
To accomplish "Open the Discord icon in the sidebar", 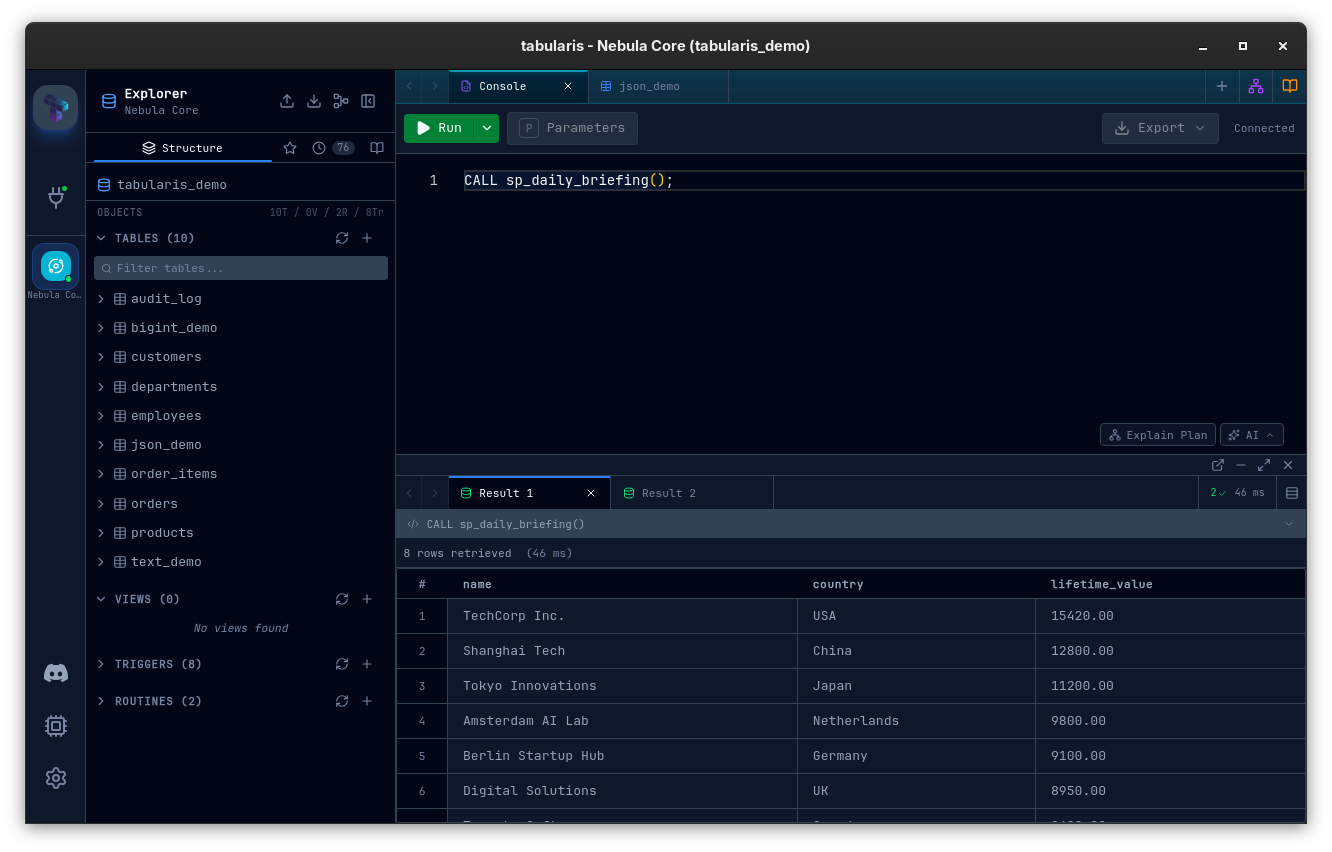I will [x=56, y=673].
